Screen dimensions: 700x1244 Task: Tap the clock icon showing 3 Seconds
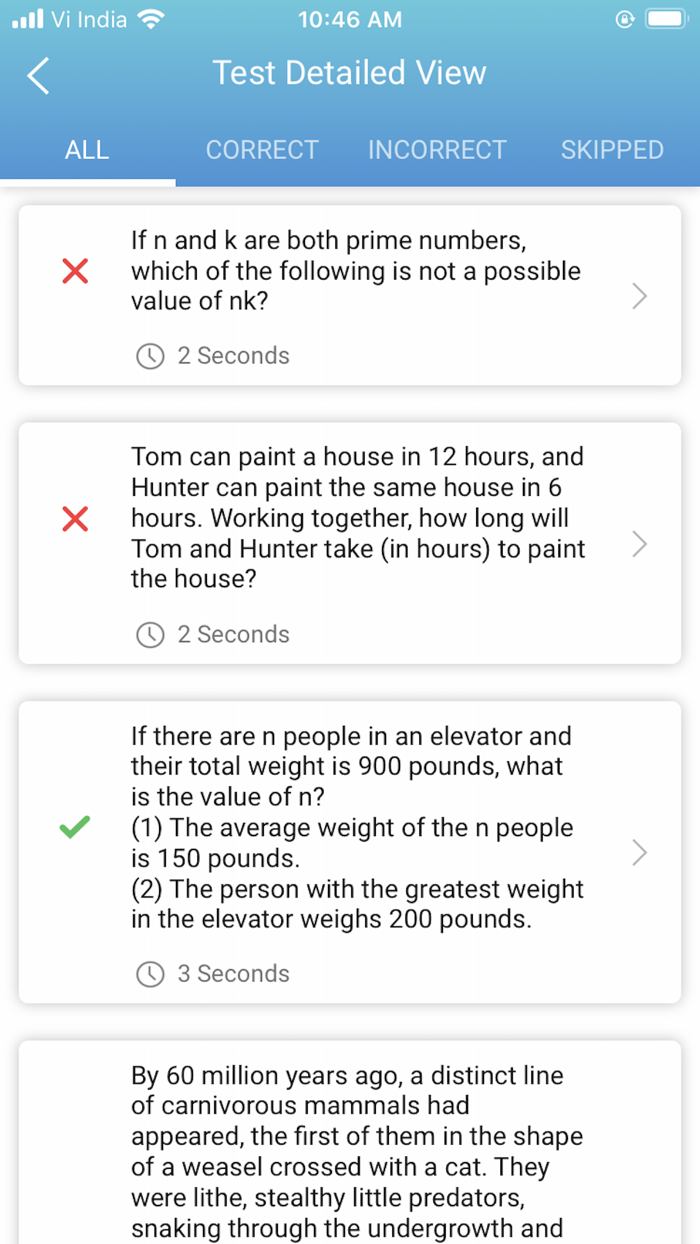tap(149, 973)
